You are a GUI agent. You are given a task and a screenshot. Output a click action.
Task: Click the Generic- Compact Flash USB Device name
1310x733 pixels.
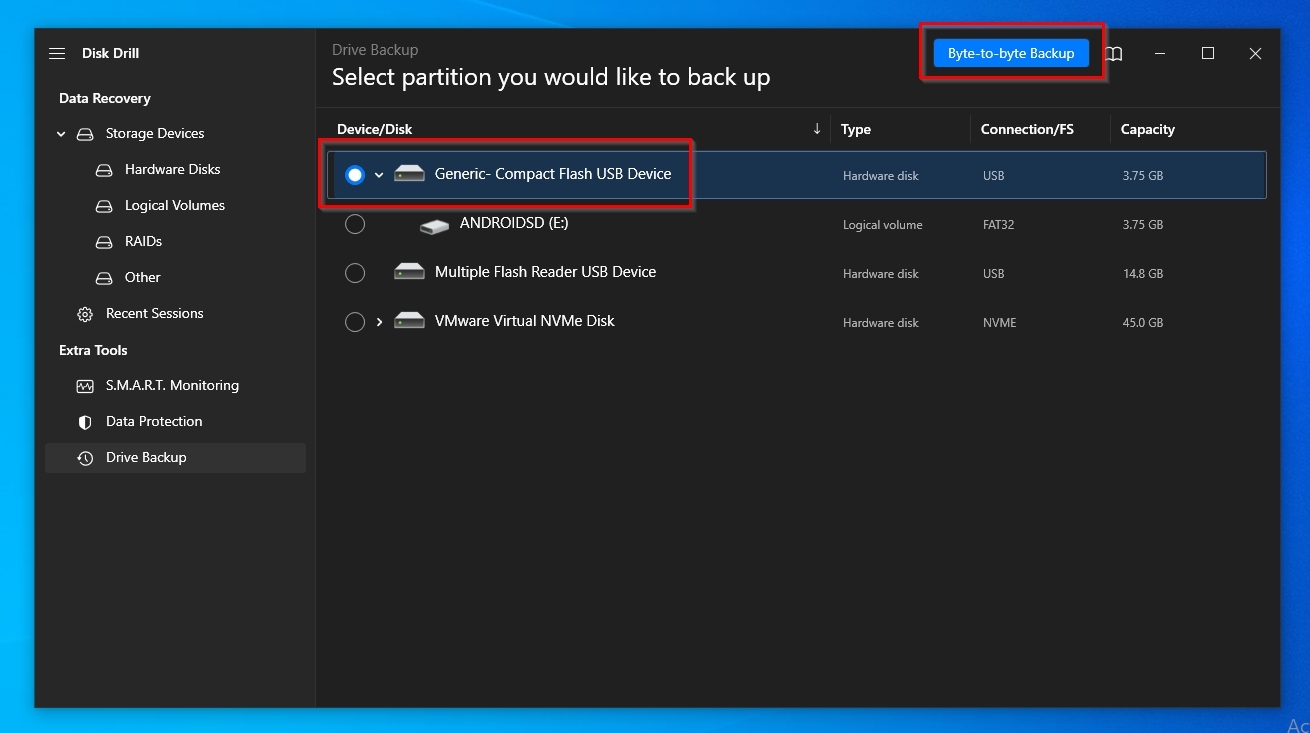pos(553,173)
